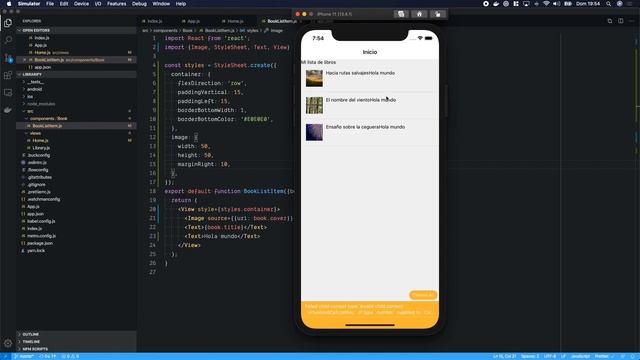
Task: Open Manage gear at activity bar bottom
Action: click(8, 343)
